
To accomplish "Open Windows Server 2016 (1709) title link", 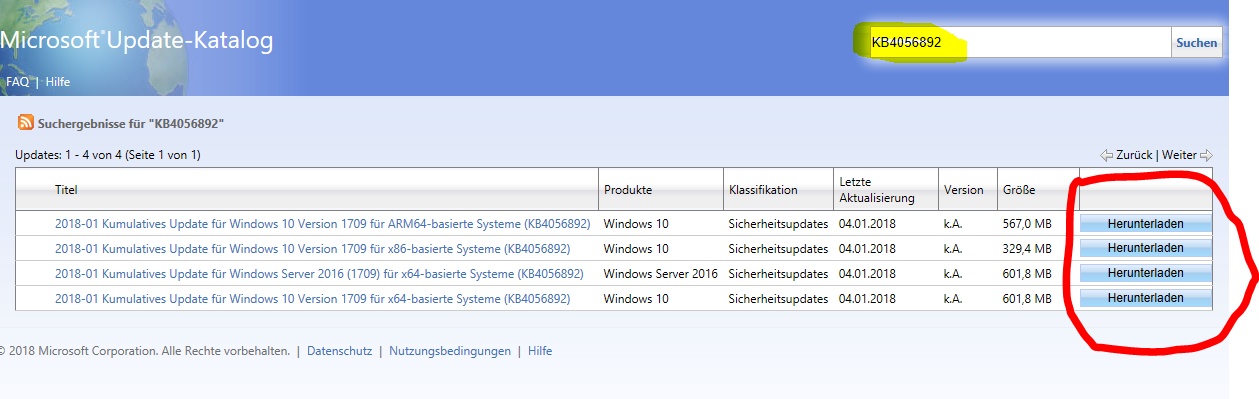I will click(318, 273).
